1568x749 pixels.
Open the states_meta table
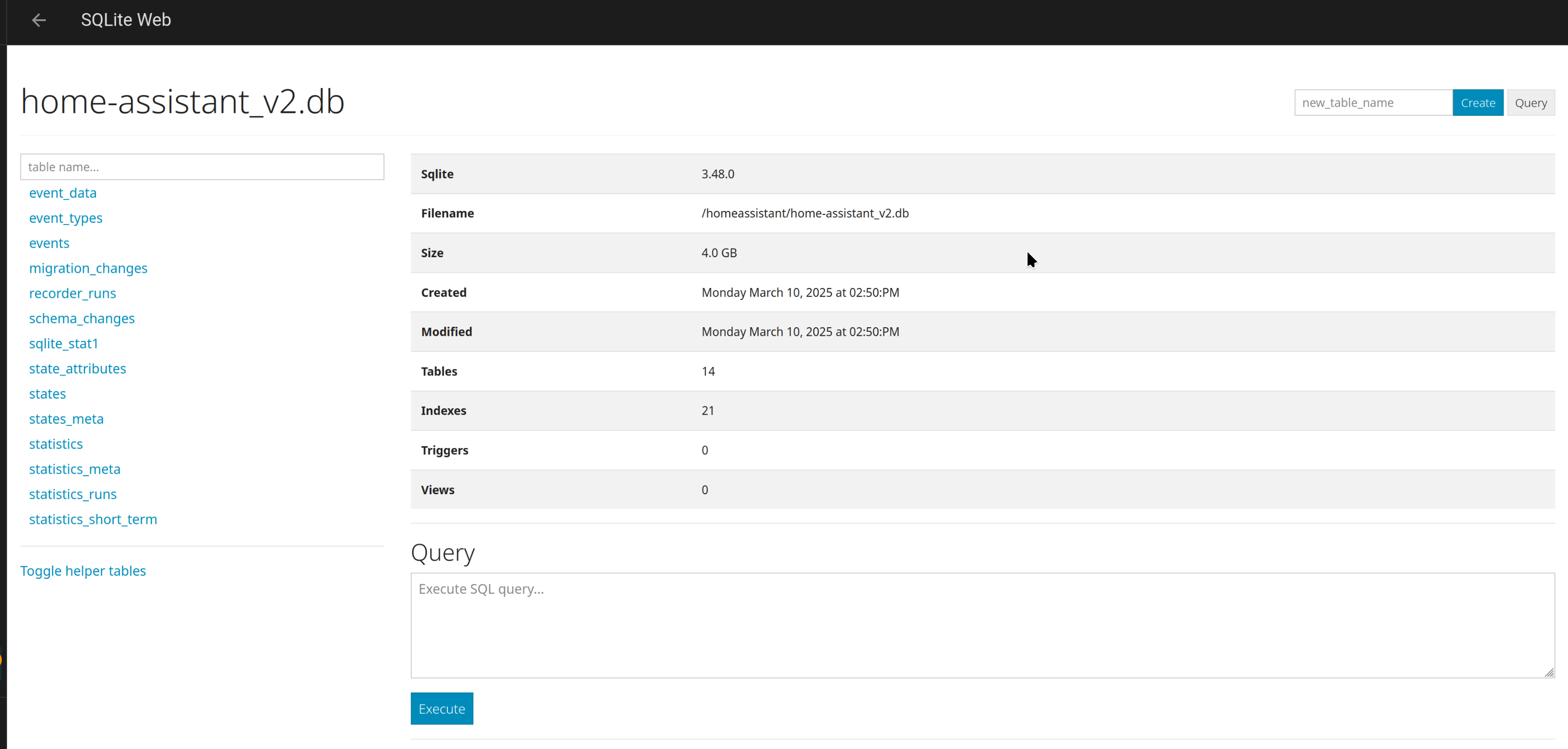[x=66, y=418]
